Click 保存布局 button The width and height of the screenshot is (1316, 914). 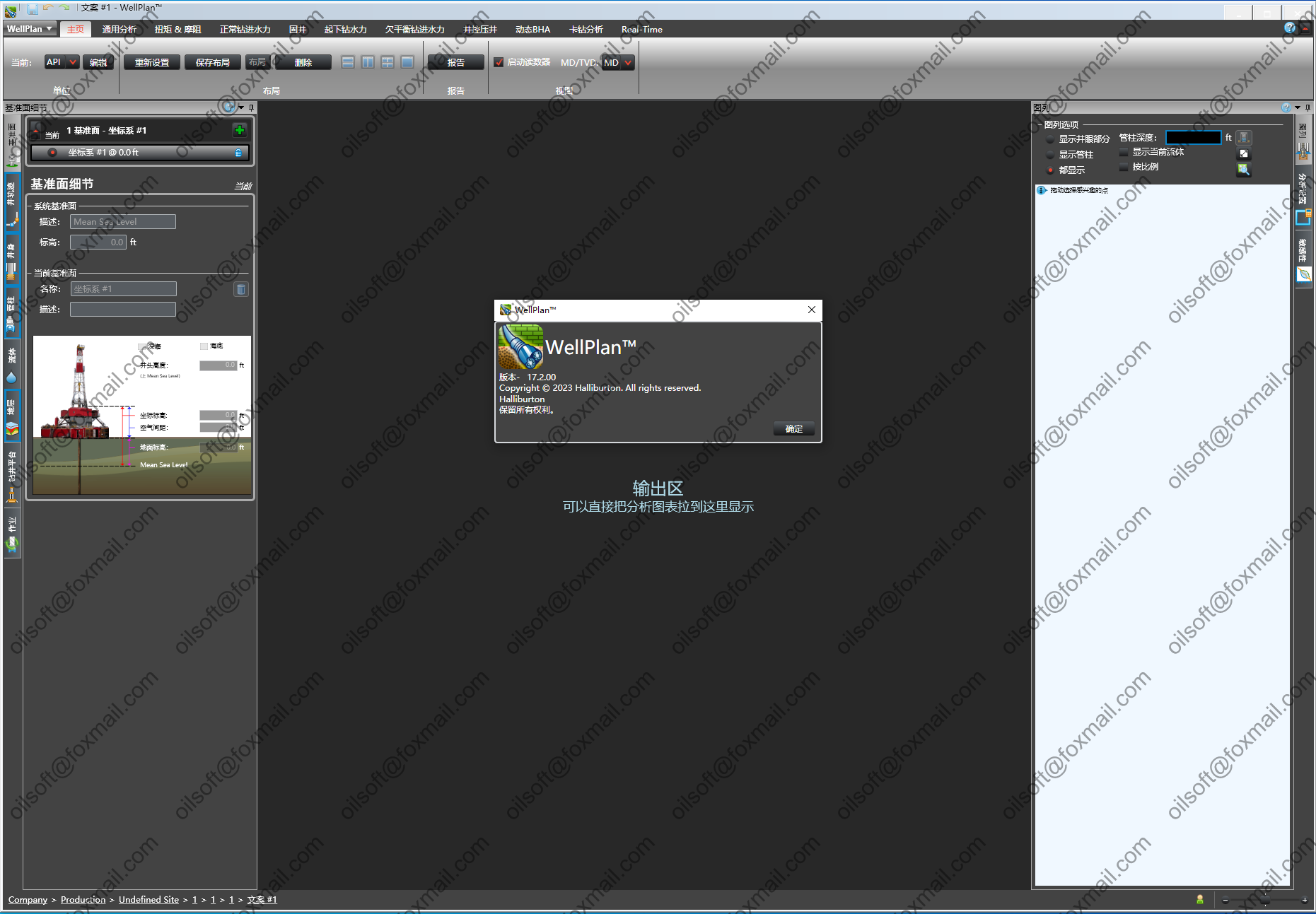(213, 62)
